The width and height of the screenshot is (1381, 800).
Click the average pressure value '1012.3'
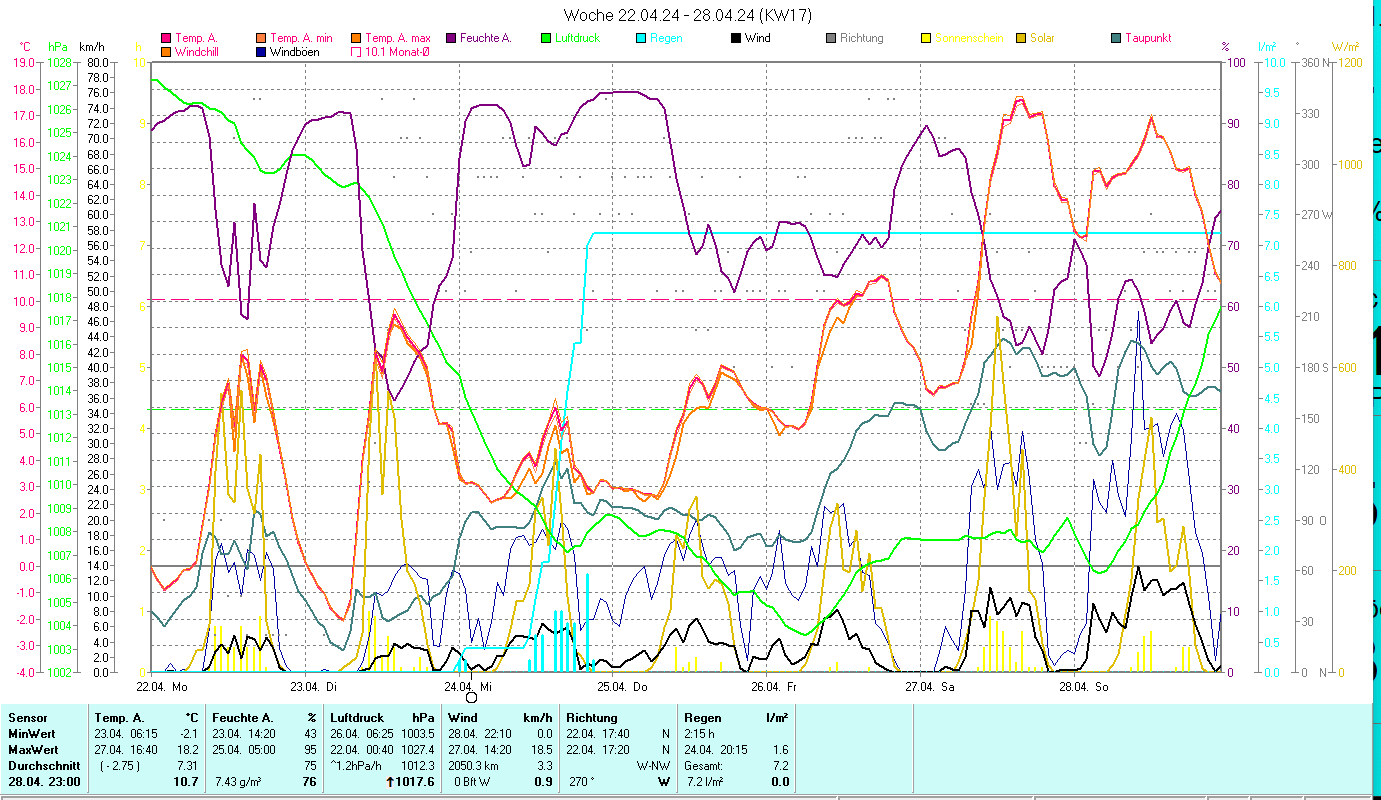417,766
